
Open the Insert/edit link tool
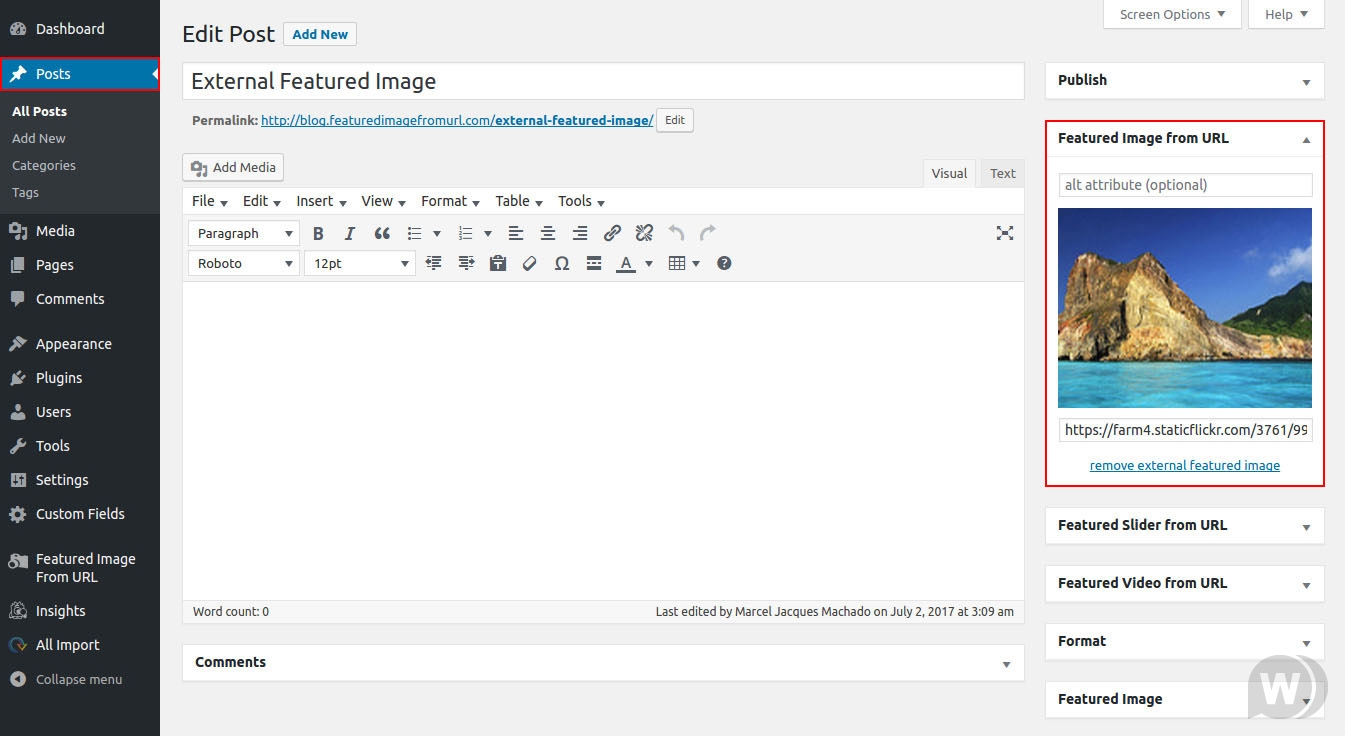coord(612,233)
